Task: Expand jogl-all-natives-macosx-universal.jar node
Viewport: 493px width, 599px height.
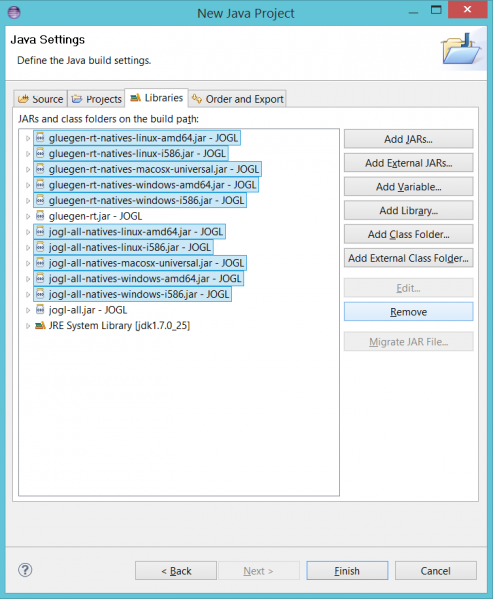Action: [28, 264]
